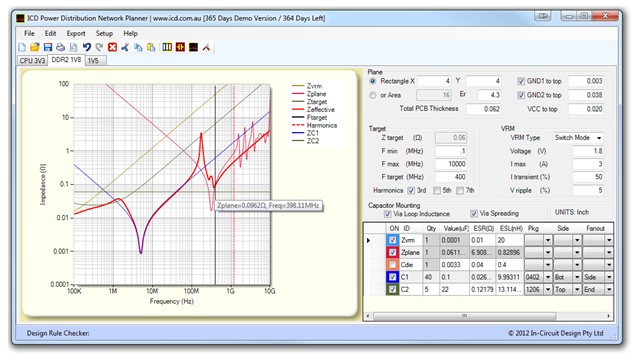The image size is (639, 361).
Task: Switch to the CPU 3V3 tab
Action: click(32, 61)
